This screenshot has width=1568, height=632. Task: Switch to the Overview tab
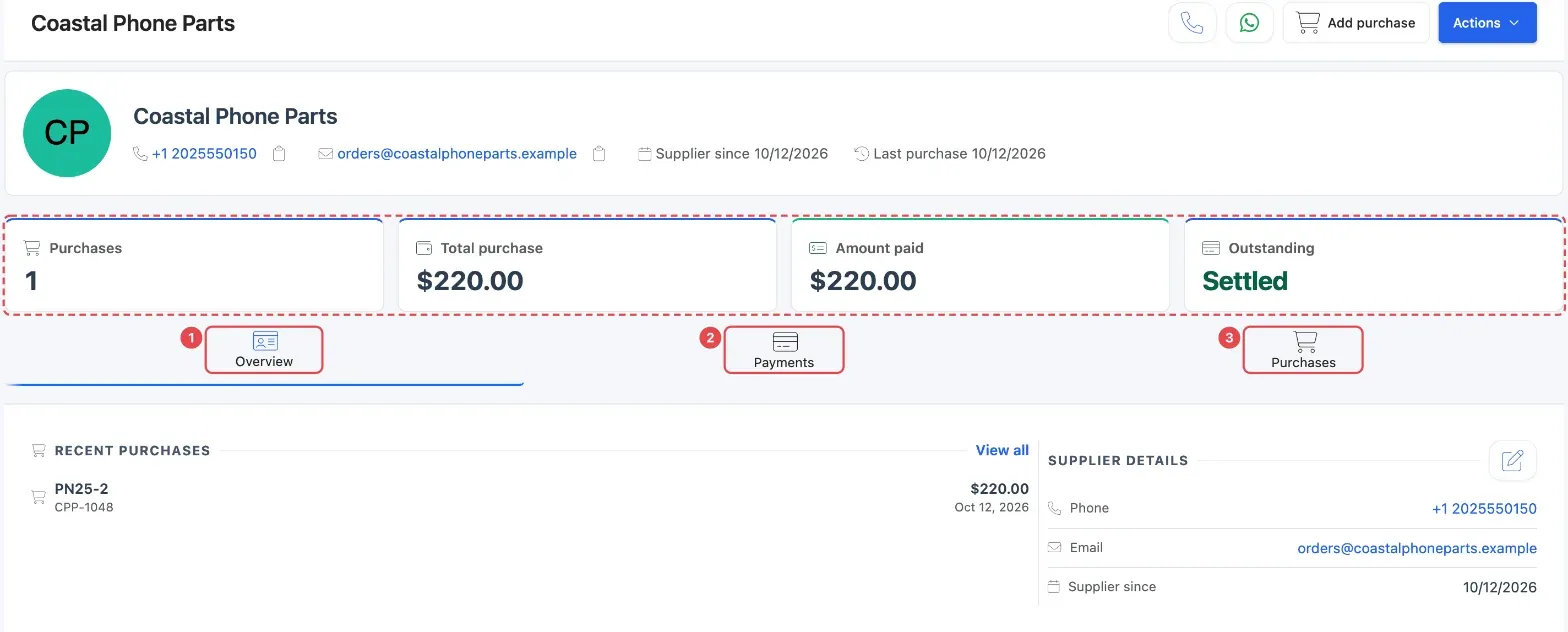click(264, 350)
